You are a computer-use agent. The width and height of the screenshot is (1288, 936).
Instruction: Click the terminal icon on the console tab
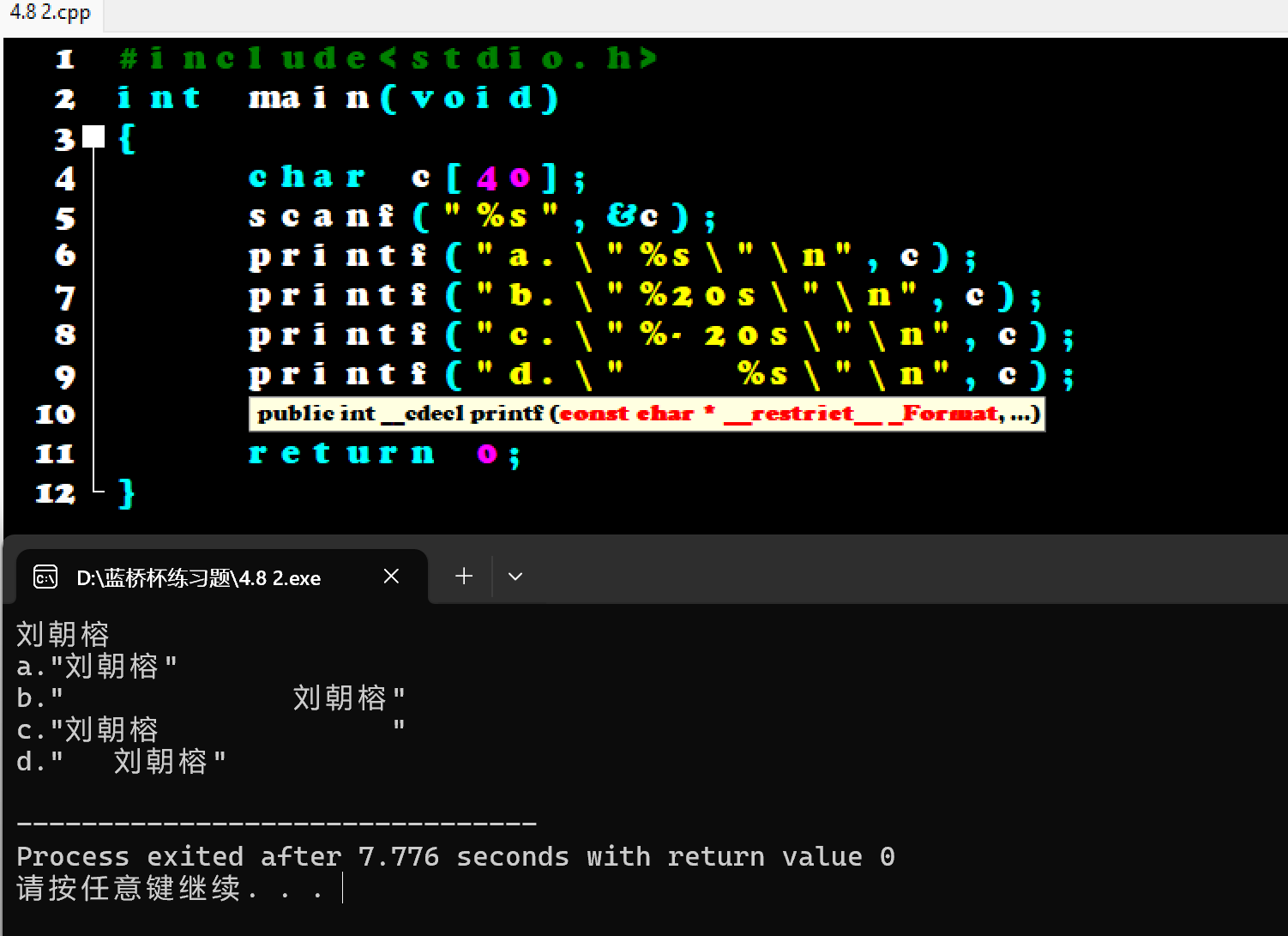click(x=45, y=577)
